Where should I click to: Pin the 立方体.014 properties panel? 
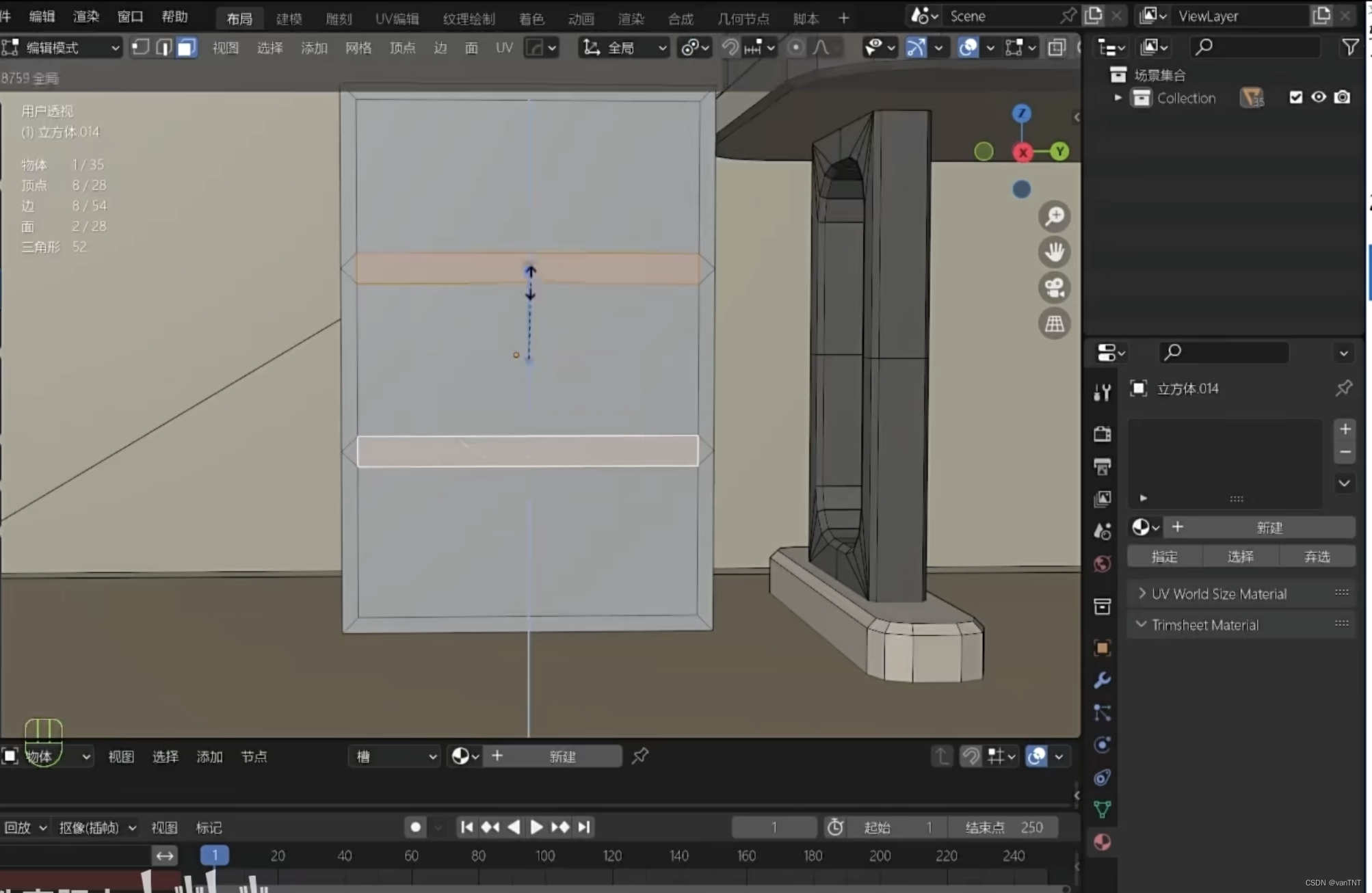[1343, 388]
